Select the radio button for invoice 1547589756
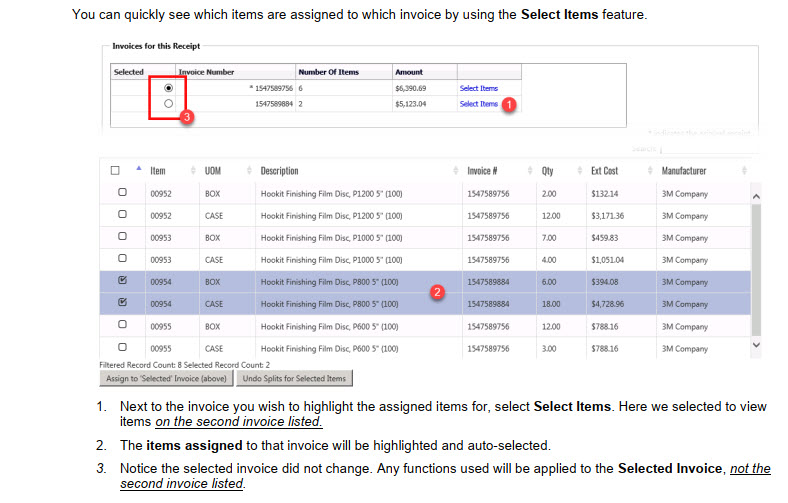The height and width of the screenshot is (503, 788). 167,88
